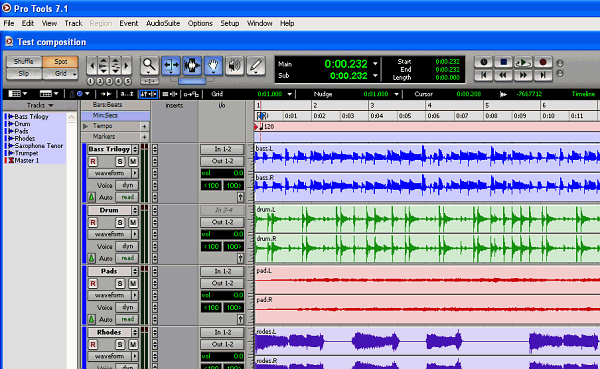The width and height of the screenshot is (600, 369).
Task: Expand the Tempo ruler triangle
Action: pyautogui.click(x=86, y=126)
